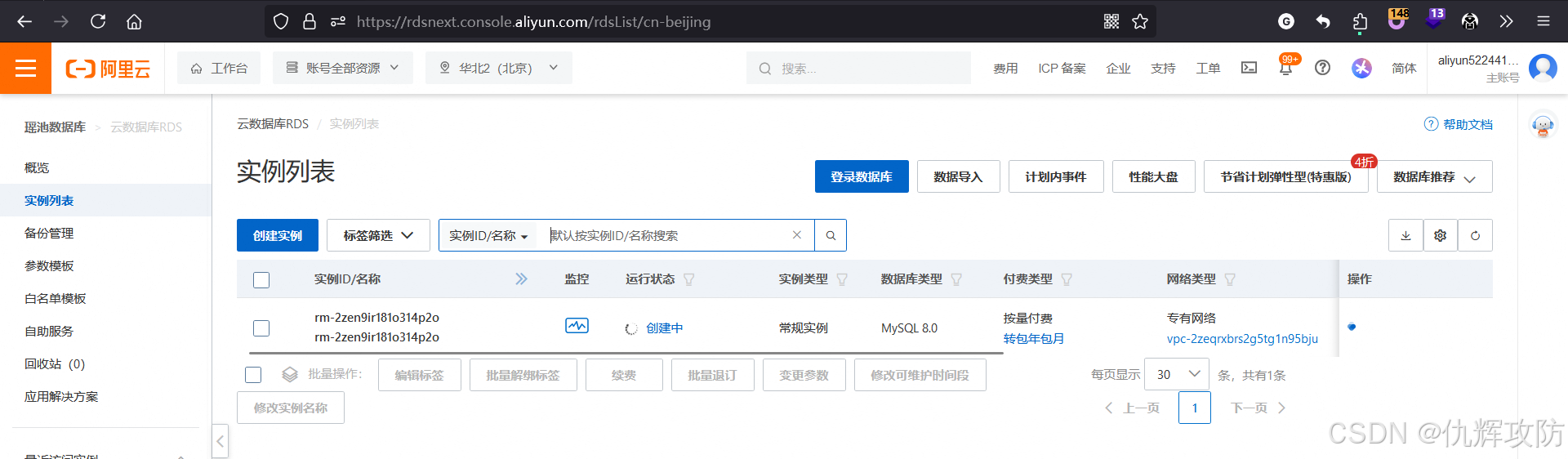Viewport: 1568px width, 459px height.
Task: Filter by database type funnel icon
Action: (956, 279)
